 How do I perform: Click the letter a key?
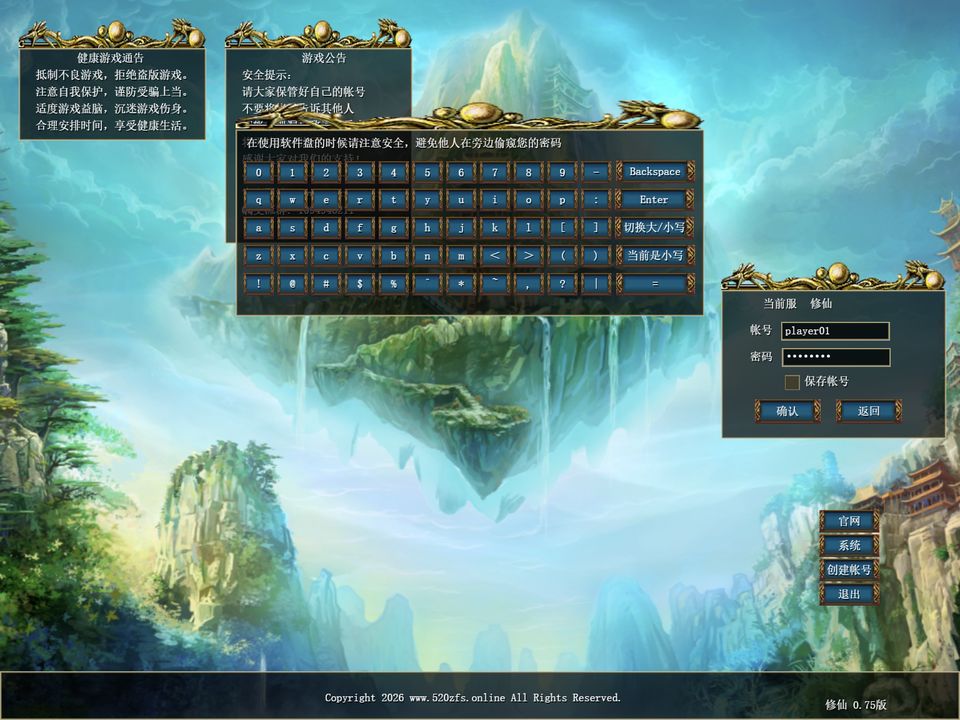(x=258, y=228)
